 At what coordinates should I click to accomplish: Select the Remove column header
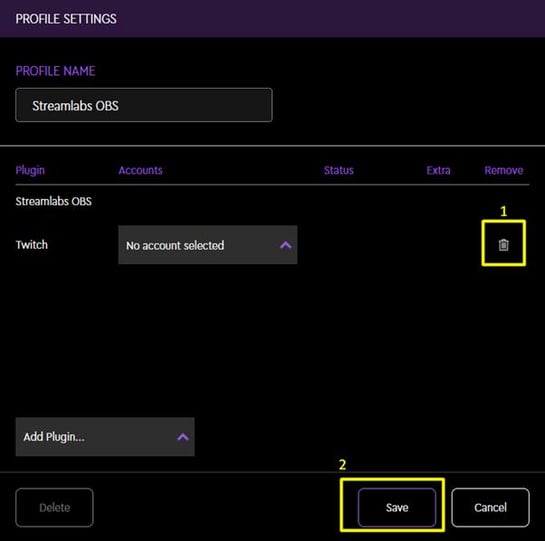(x=504, y=170)
